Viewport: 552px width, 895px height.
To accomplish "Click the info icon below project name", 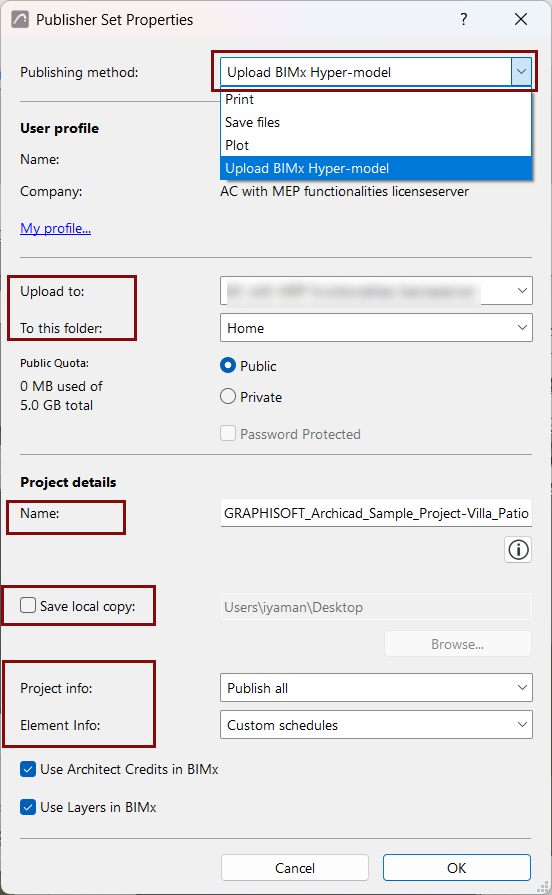I will tap(518, 550).
